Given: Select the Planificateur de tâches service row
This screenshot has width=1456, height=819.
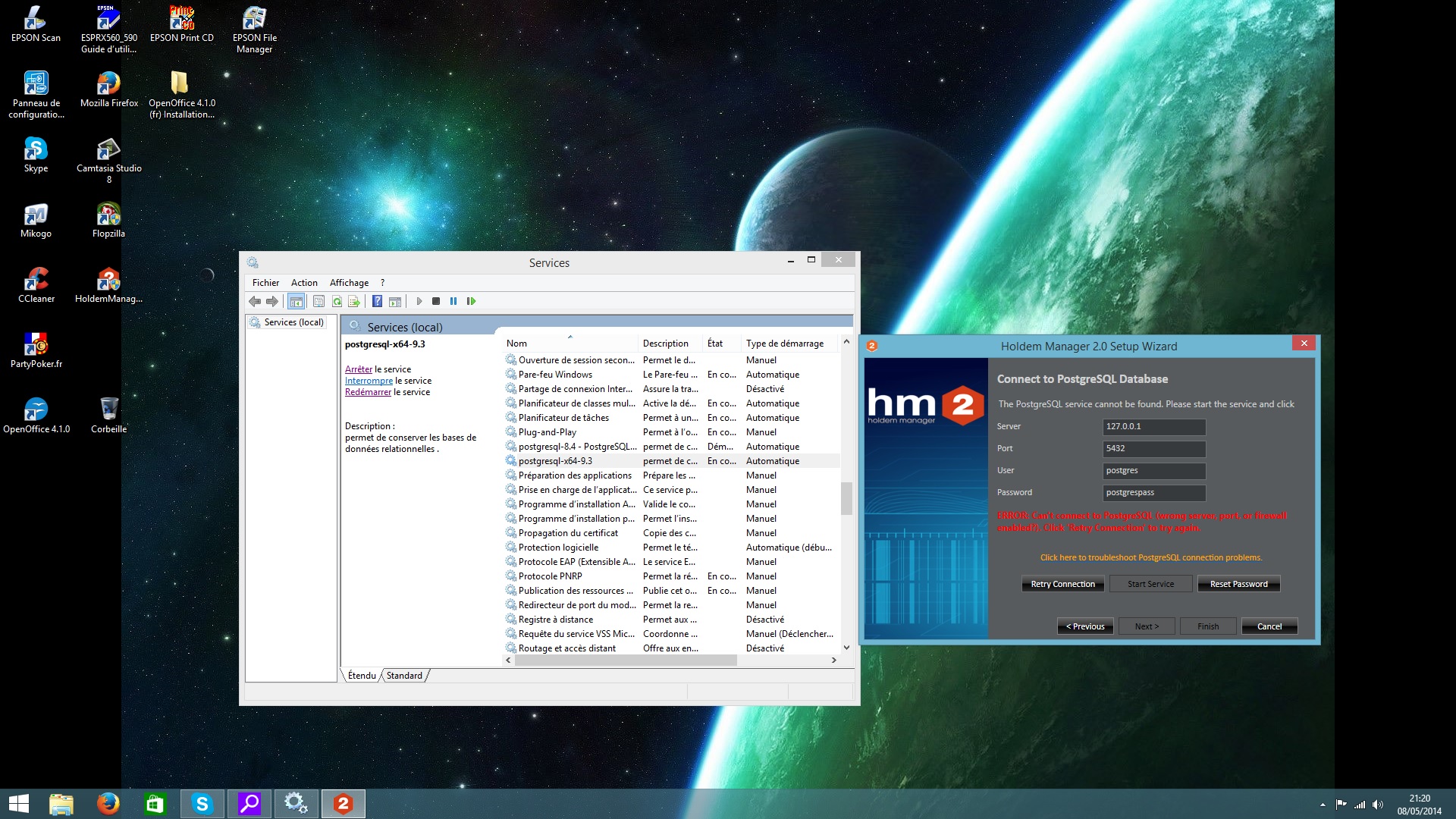Looking at the screenshot, I should [672, 418].
